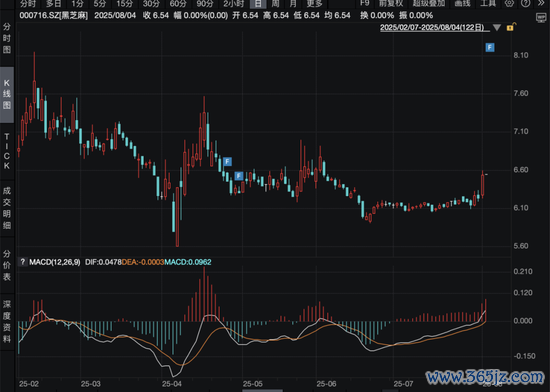
Task: Click the date text 2025/08/04
Action: [115, 15]
